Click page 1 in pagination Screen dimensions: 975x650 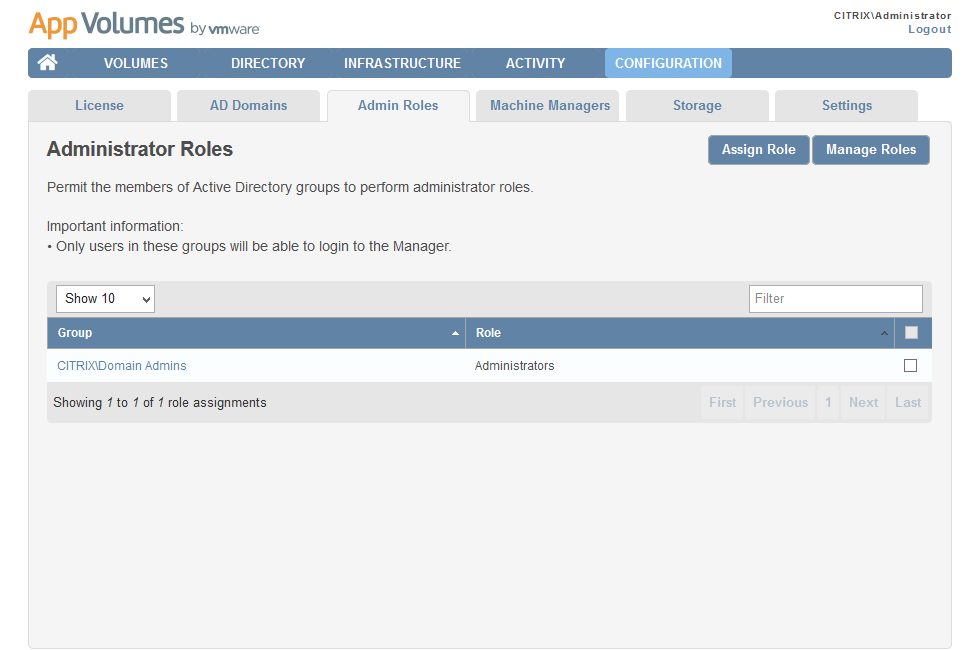click(x=828, y=402)
